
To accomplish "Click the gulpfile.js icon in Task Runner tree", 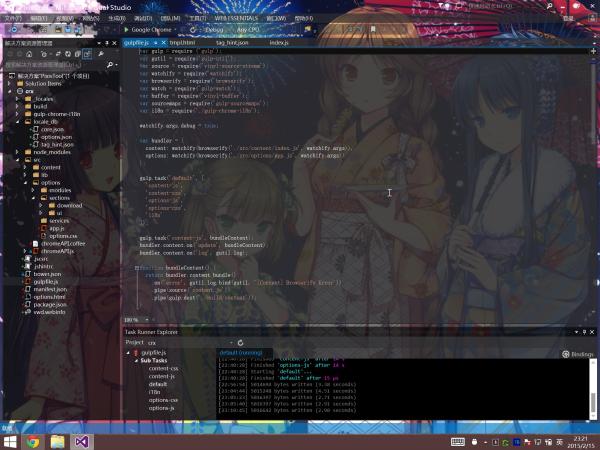I will [136, 353].
